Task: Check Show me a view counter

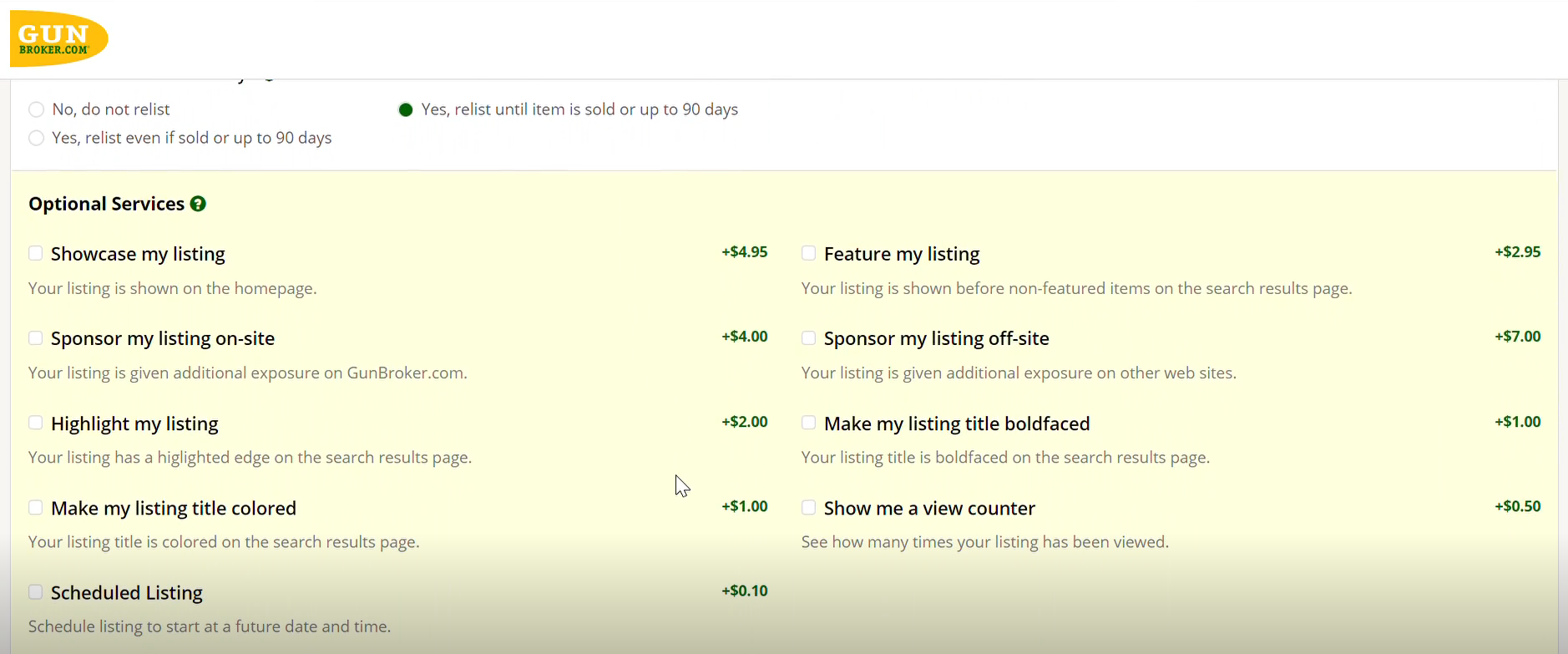Action: point(808,507)
